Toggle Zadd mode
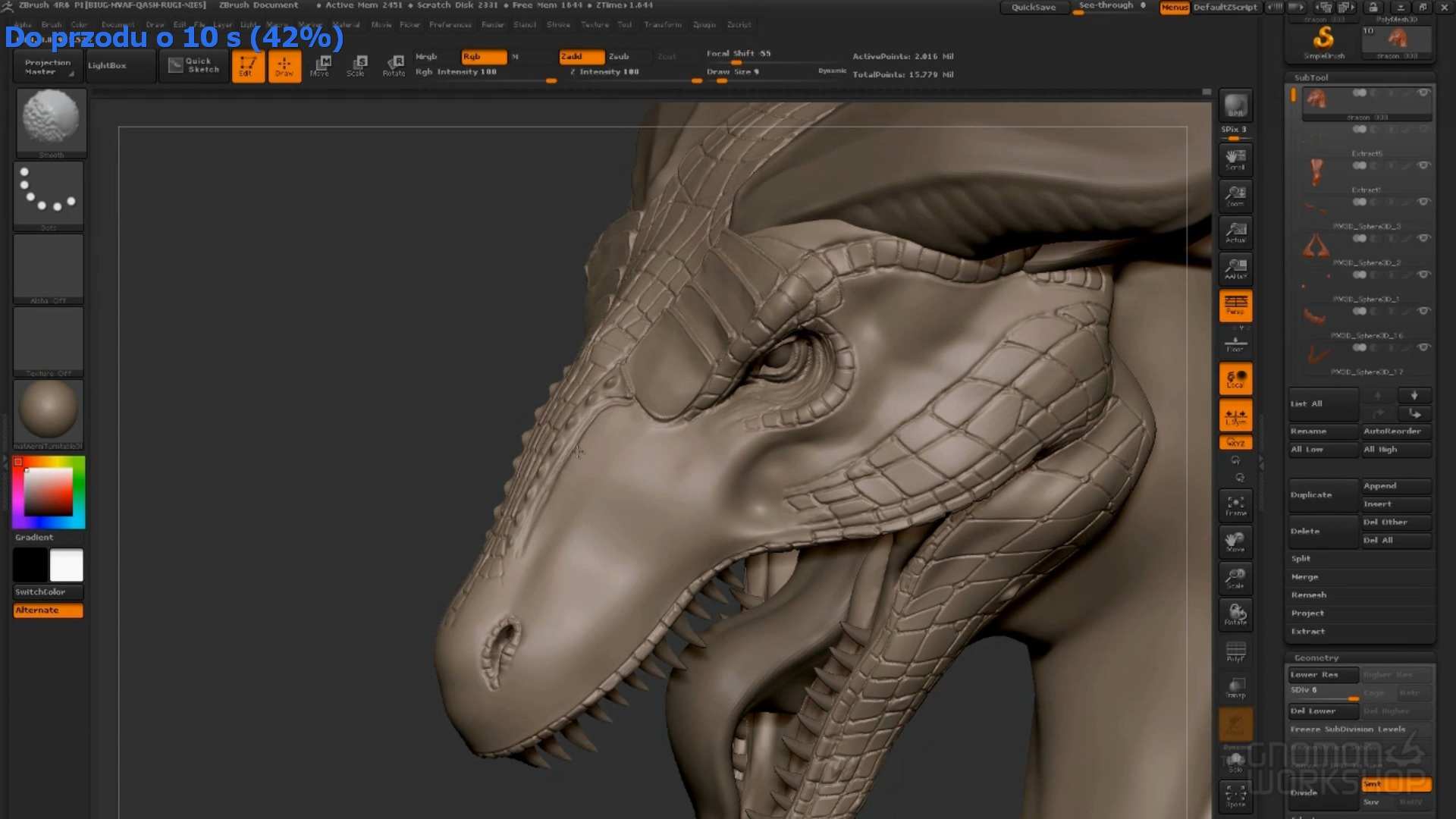The image size is (1456, 819). click(582, 57)
